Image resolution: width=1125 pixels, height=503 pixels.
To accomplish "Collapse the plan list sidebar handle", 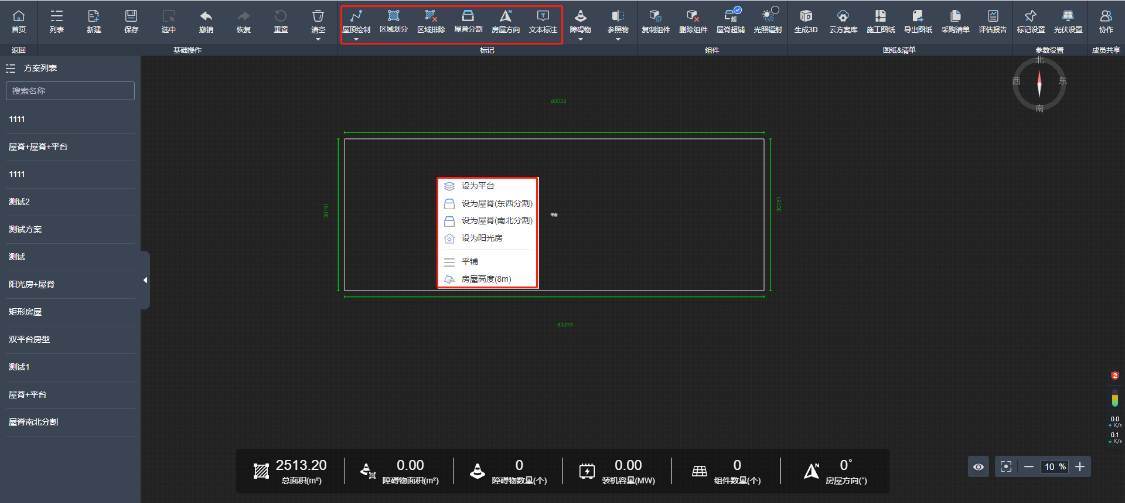I will pos(145,280).
